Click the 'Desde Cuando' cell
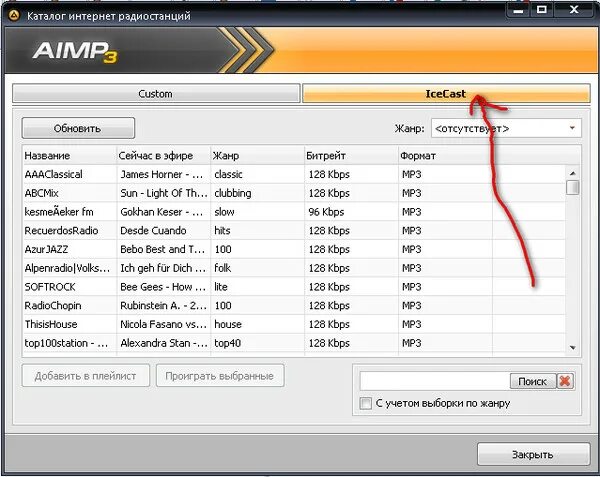Screen dimensions: 600x477 163,231
